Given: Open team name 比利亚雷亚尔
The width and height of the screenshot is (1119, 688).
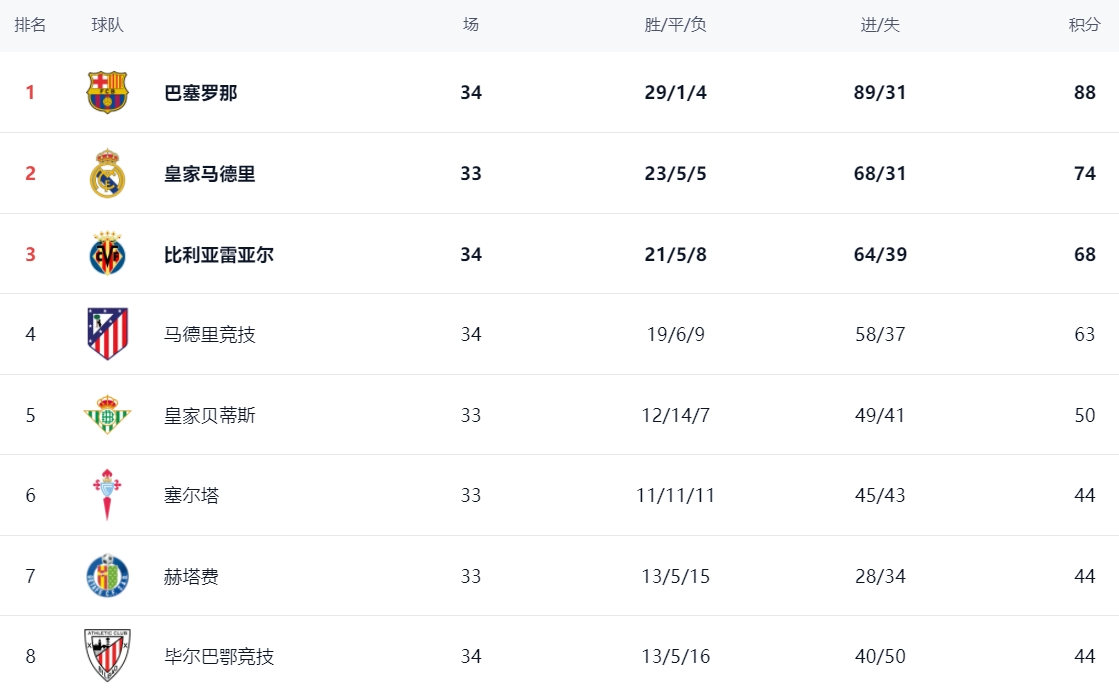Looking at the screenshot, I should coord(219,254).
